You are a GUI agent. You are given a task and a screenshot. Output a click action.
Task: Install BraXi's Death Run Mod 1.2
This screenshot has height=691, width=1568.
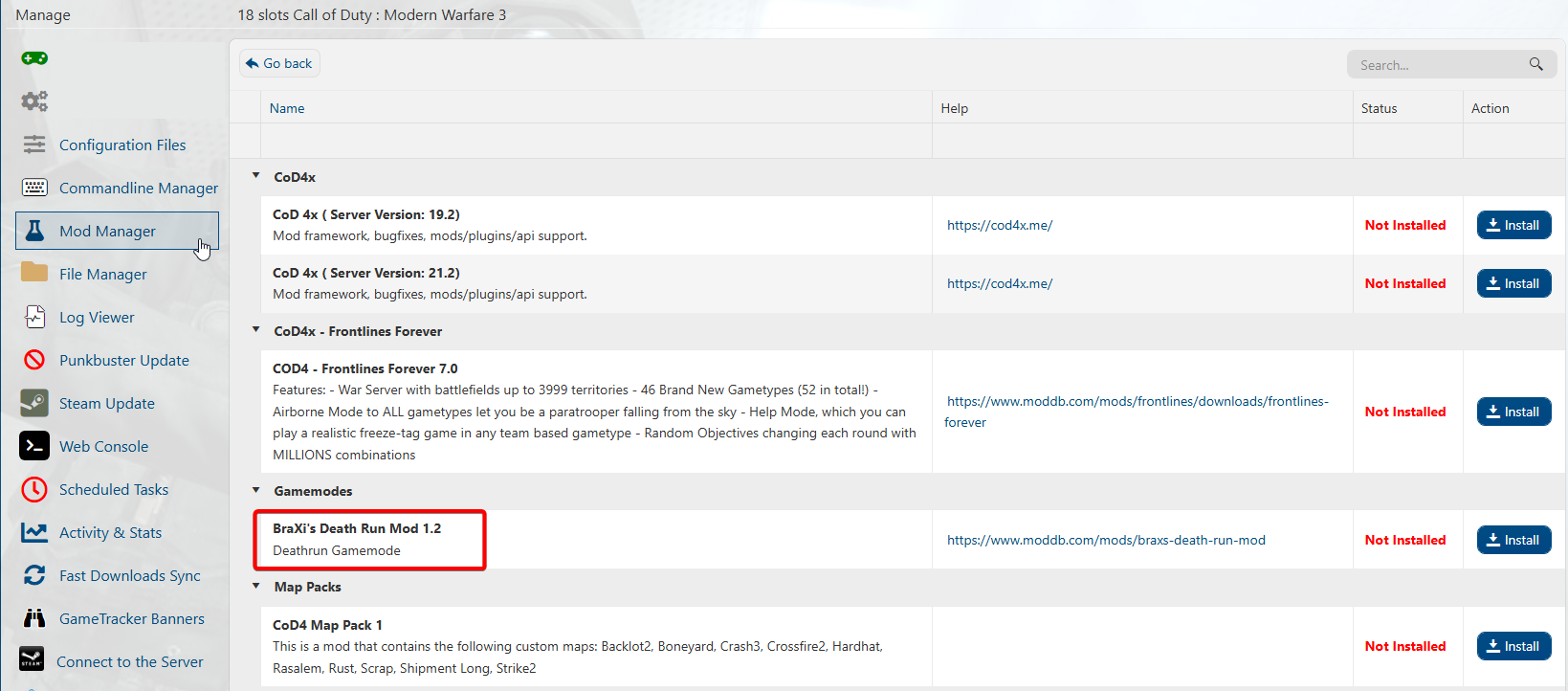pyautogui.click(x=1513, y=540)
